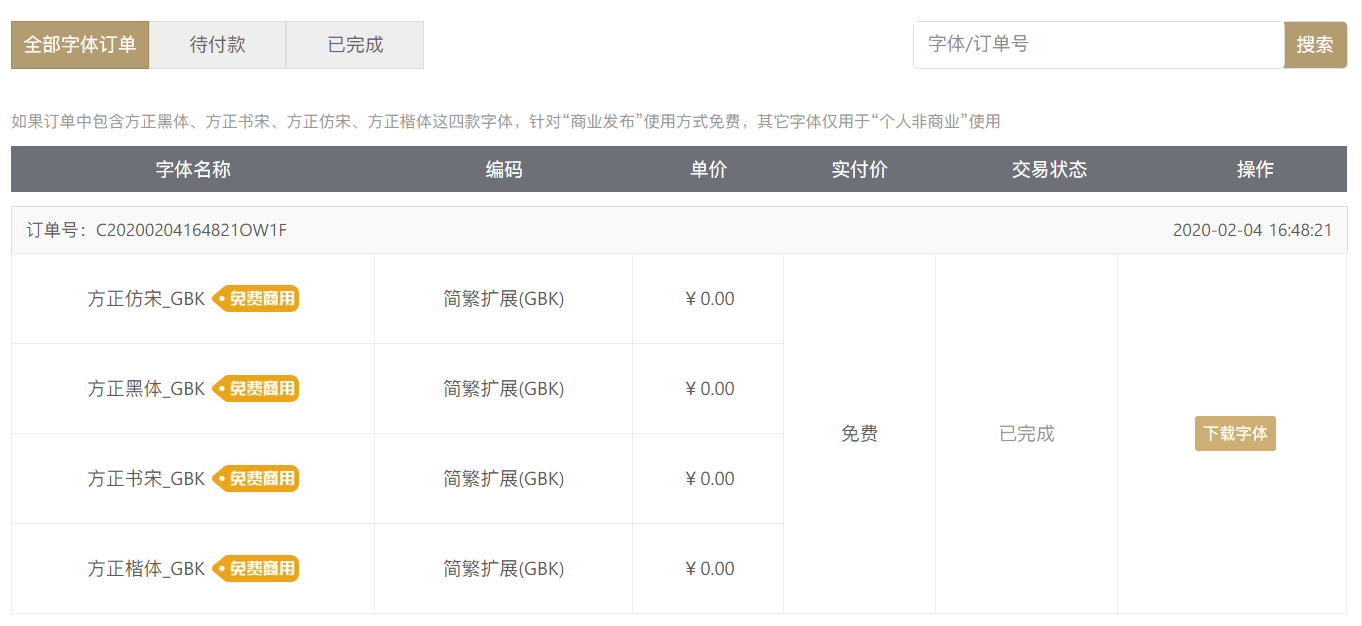Switch to the 全部字体订单 tab
The image size is (1362, 626).
click(80, 45)
